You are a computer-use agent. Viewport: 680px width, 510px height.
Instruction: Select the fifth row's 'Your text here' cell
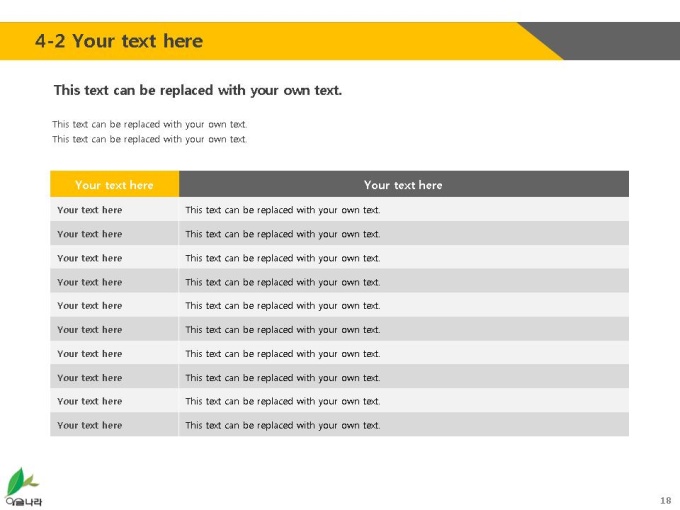click(x=114, y=306)
